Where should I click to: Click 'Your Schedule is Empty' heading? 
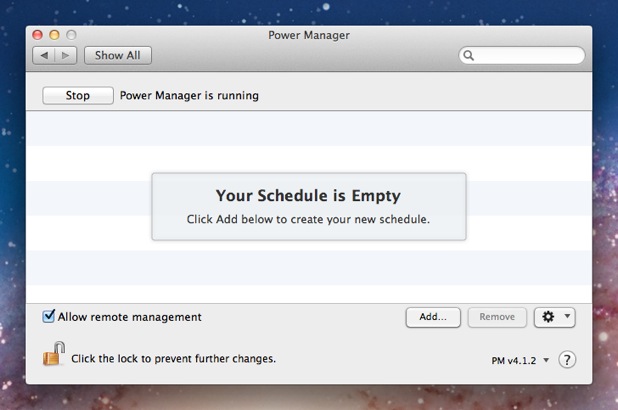pos(308,196)
